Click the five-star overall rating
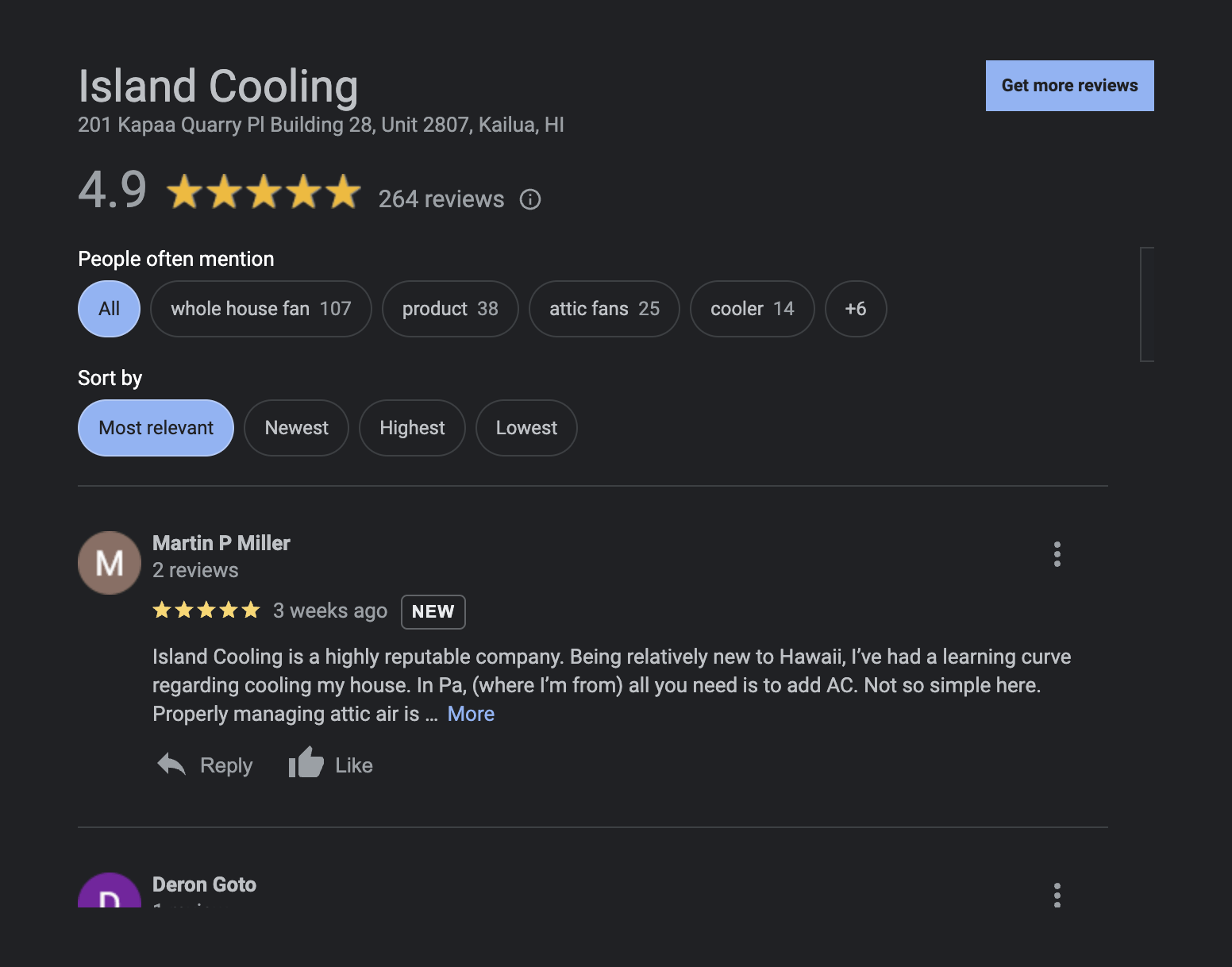 264,192
